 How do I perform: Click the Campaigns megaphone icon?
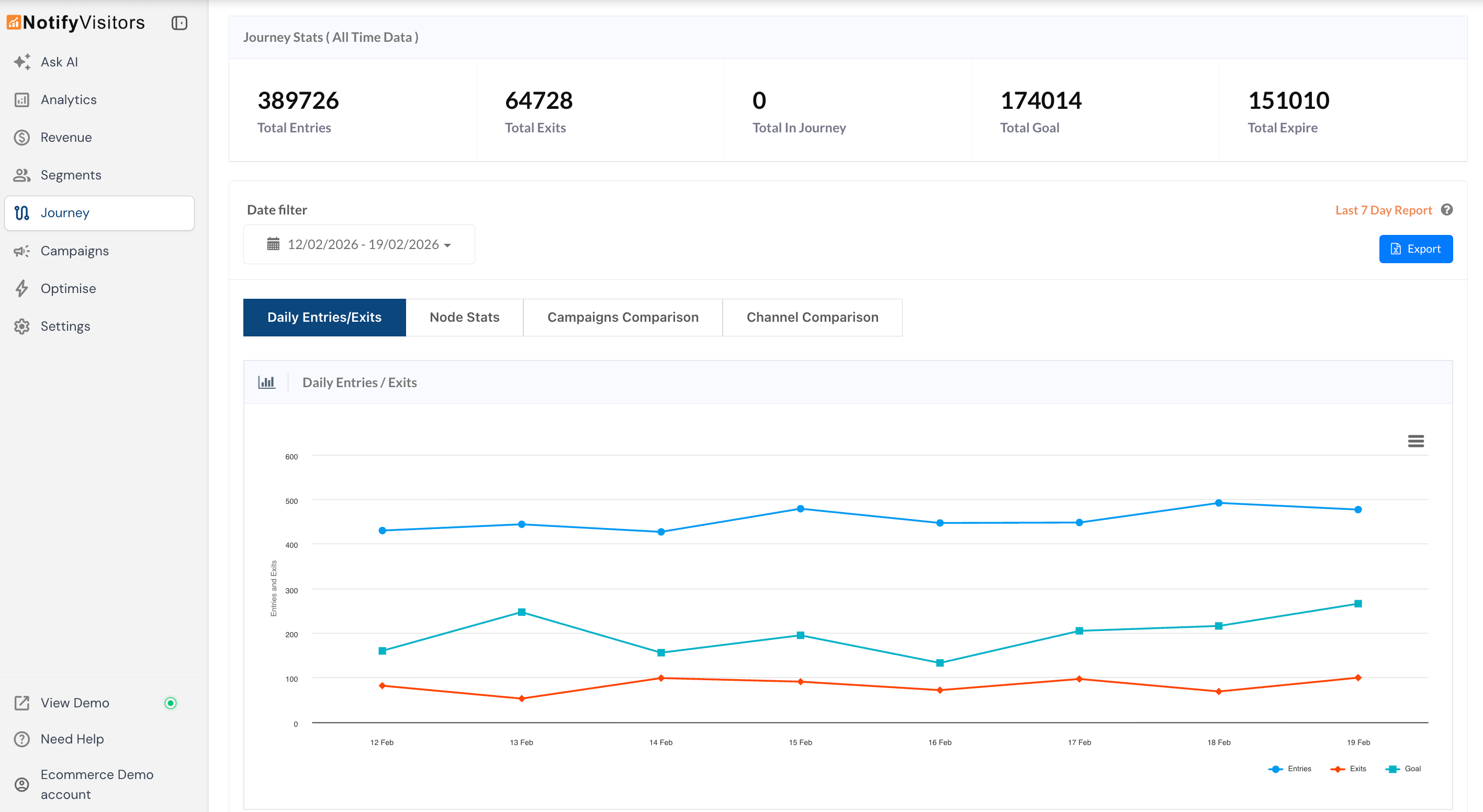click(22, 251)
